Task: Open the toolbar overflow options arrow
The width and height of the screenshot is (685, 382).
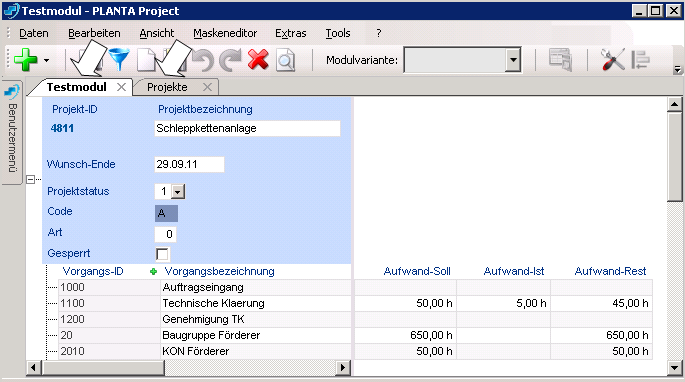Action: pos(678,69)
